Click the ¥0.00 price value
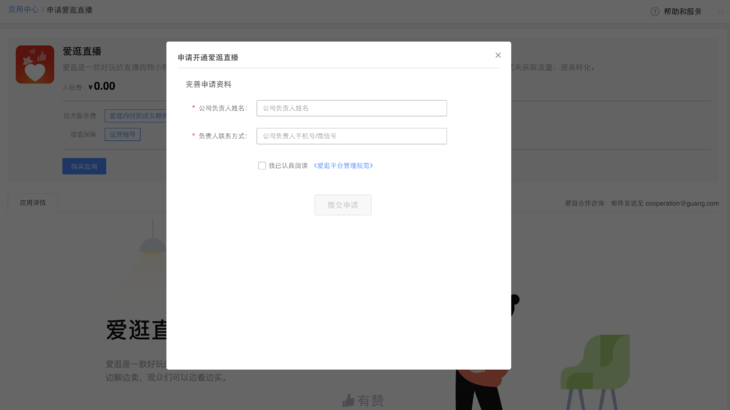Viewport: 730px width, 410px height. [x=101, y=86]
